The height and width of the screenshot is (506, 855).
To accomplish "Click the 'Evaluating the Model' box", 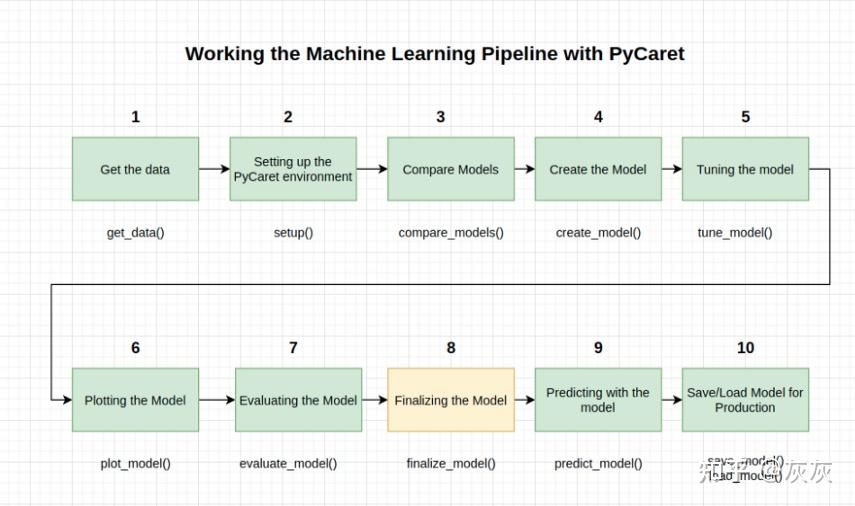I will pos(298,400).
